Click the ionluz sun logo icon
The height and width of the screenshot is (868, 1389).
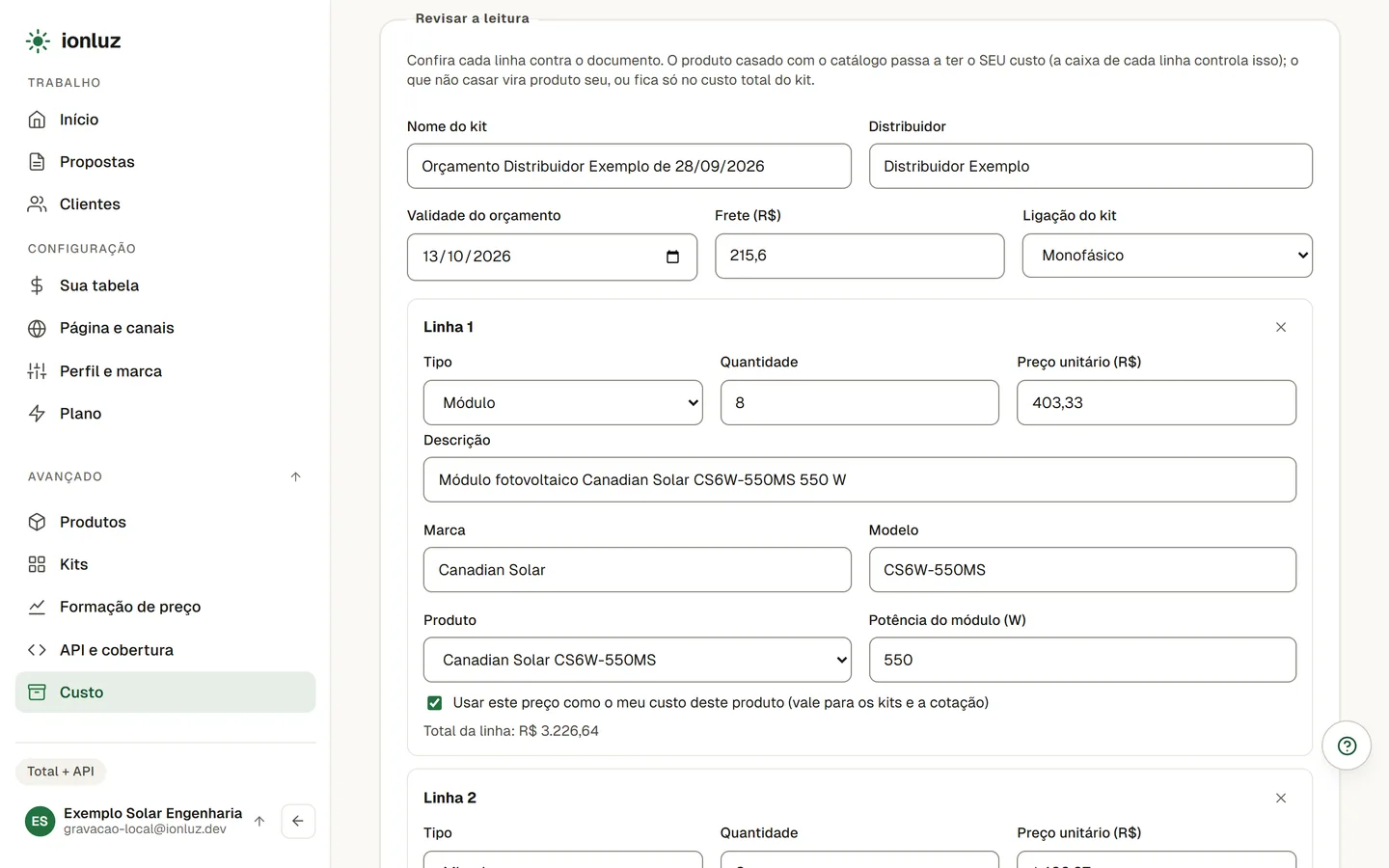click(38, 41)
